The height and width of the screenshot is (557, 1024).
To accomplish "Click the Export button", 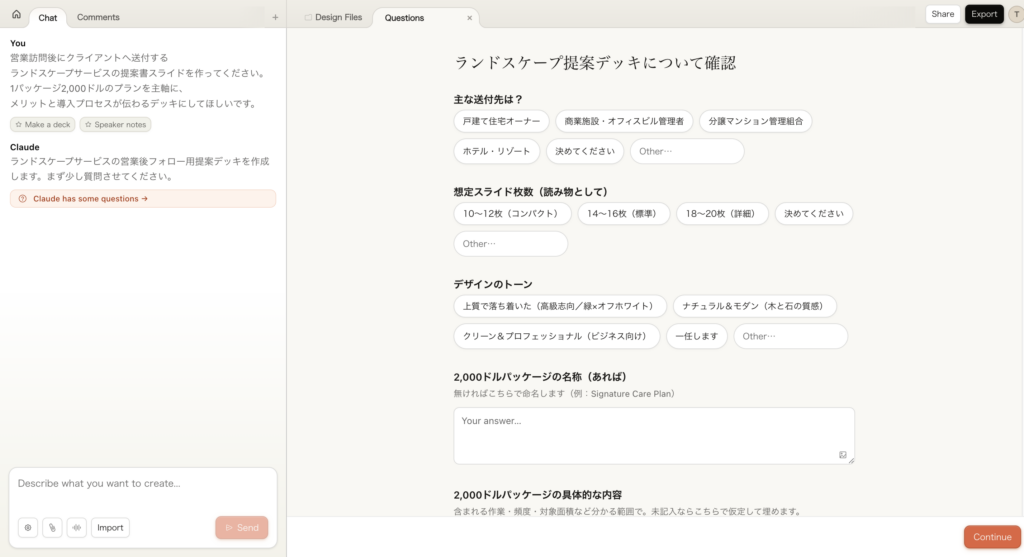I will 984,14.
